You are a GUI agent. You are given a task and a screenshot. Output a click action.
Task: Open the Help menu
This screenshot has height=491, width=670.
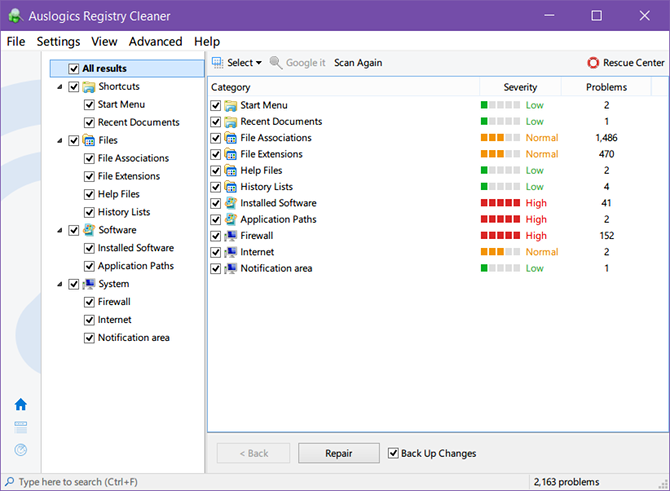point(207,41)
